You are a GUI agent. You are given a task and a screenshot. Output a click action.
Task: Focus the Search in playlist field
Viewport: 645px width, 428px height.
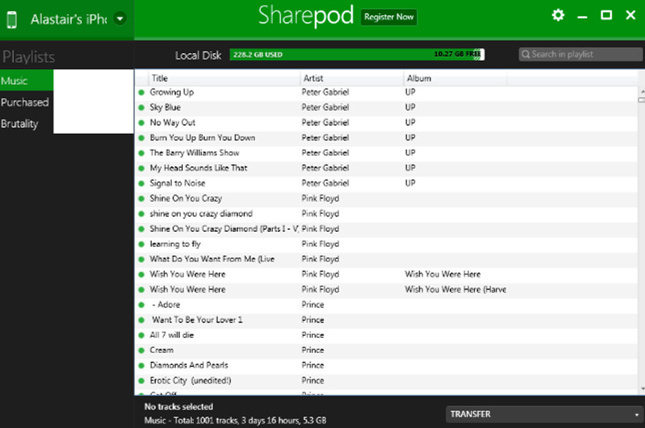580,54
